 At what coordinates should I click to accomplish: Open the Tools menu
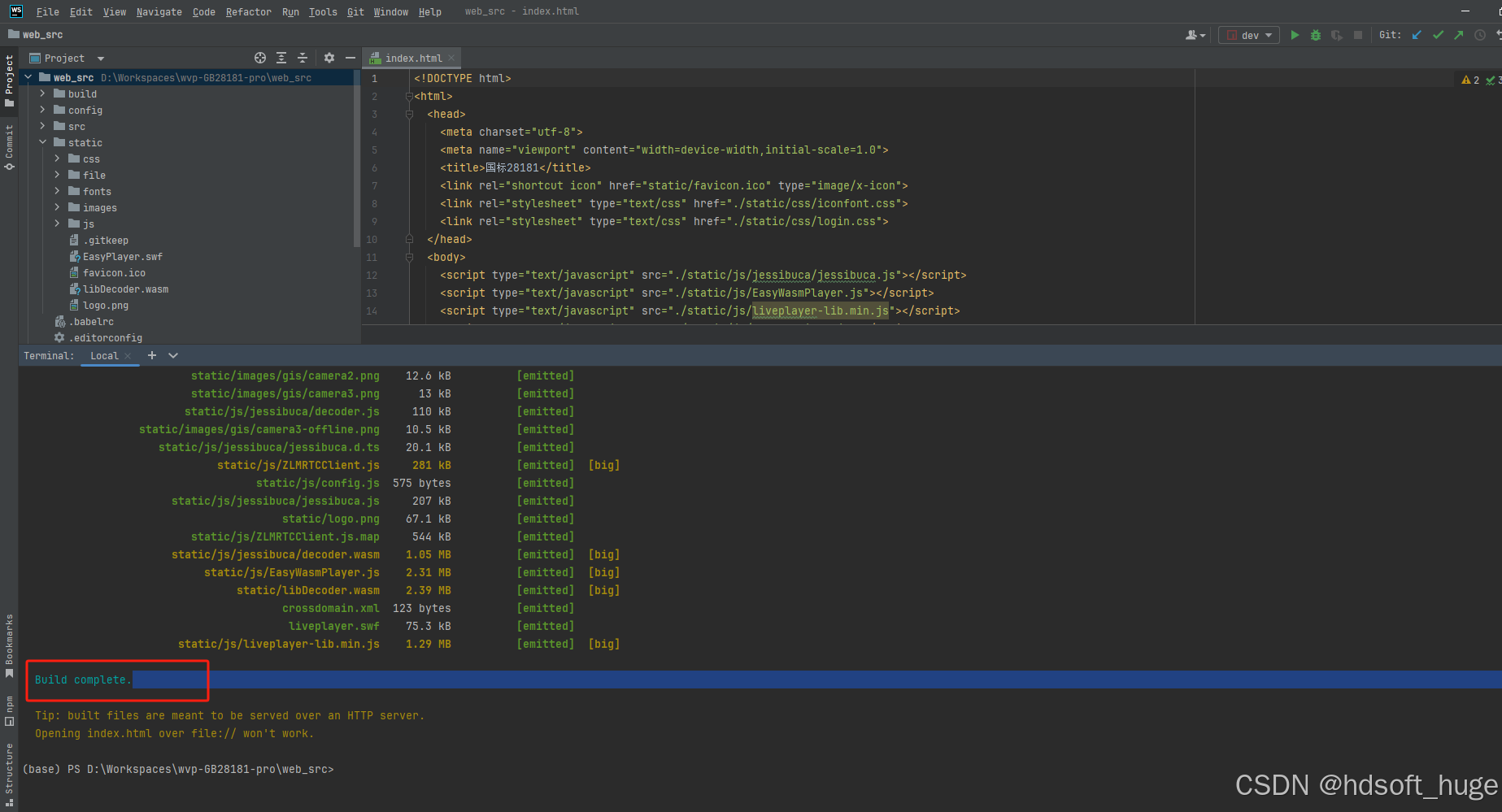click(x=323, y=11)
